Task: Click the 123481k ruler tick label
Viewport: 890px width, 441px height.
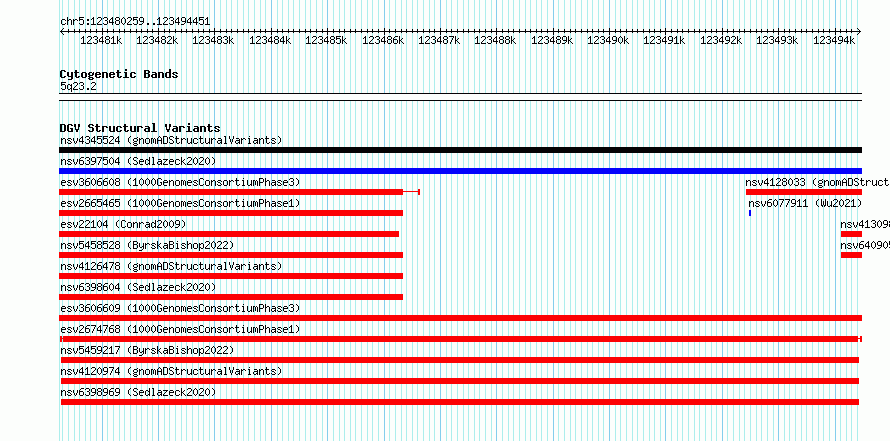Action: click(101, 40)
